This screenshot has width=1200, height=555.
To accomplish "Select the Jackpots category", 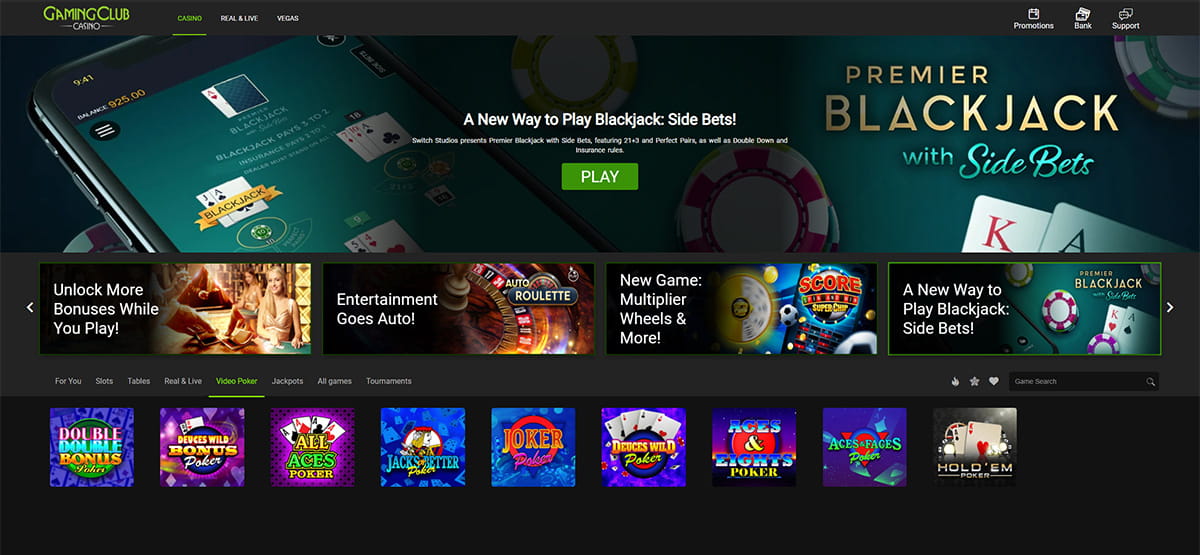I will point(287,381).
